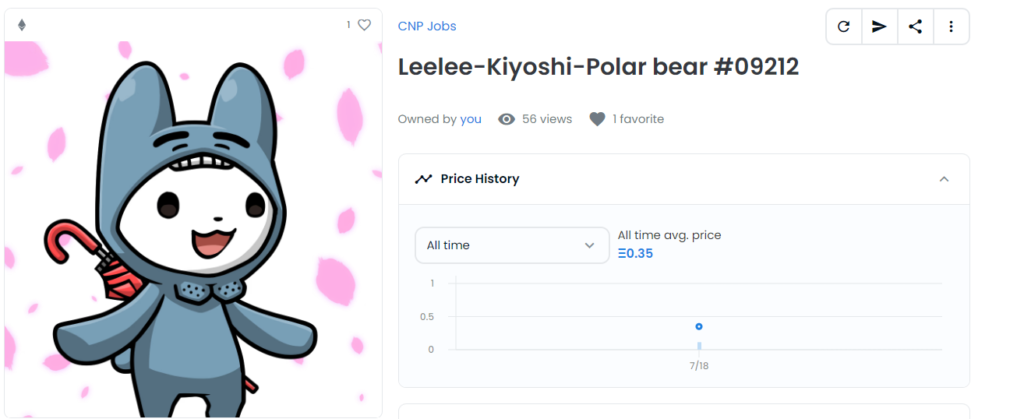Click the all time avg price 0.35 value

pos(635,254)
